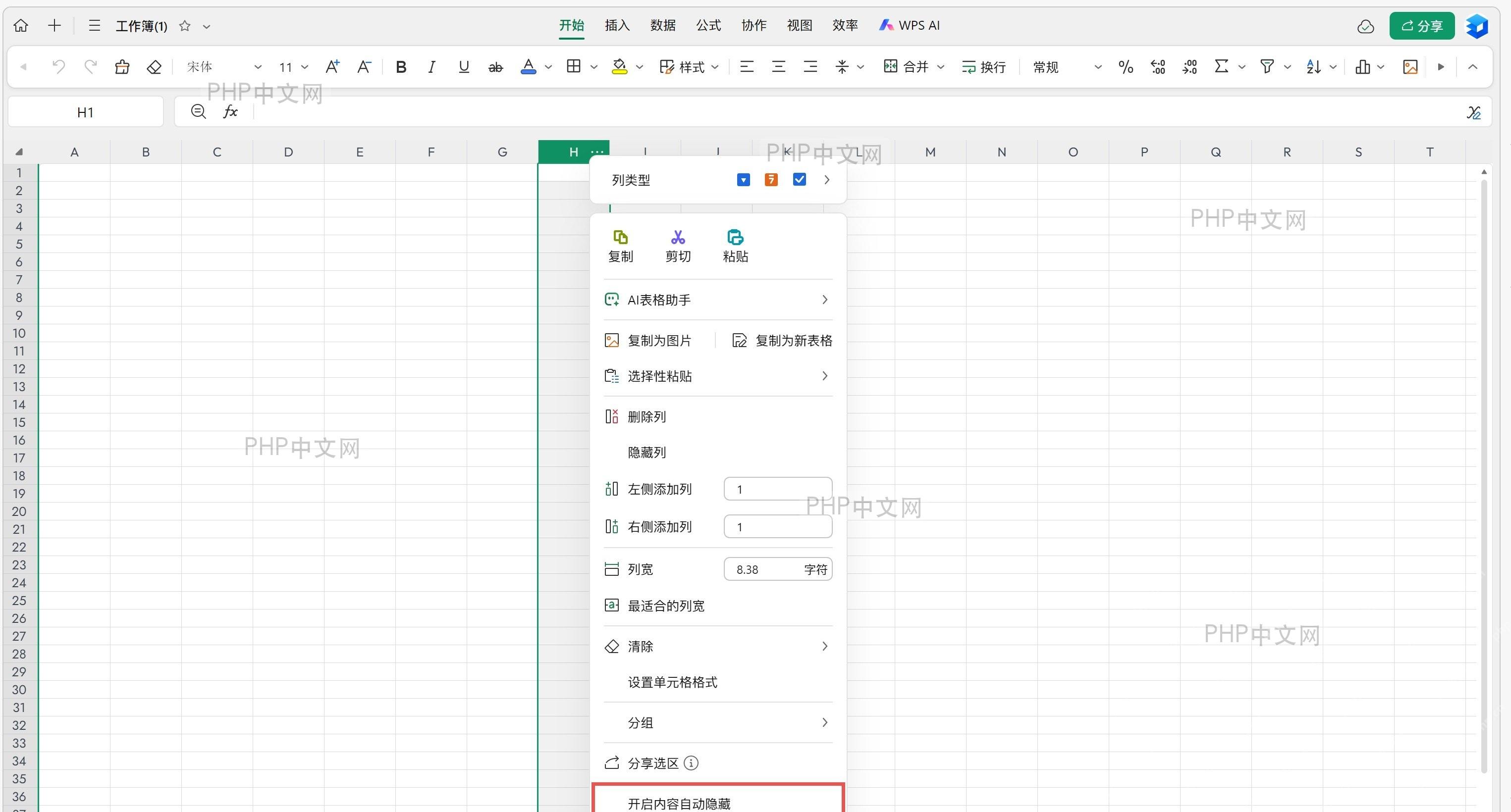Insert an AutoSum formula
1511x812 pixels.
[x=1221, y=66]
